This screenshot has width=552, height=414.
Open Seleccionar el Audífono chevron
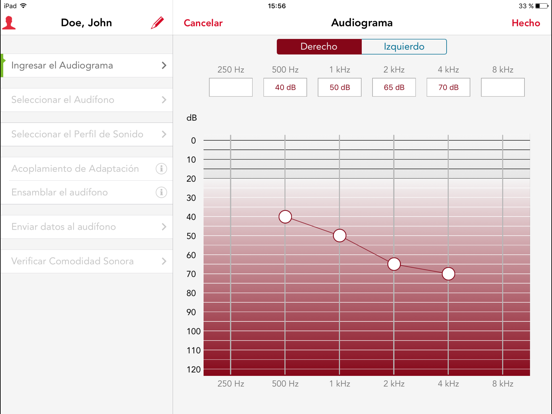coord(164,100)
